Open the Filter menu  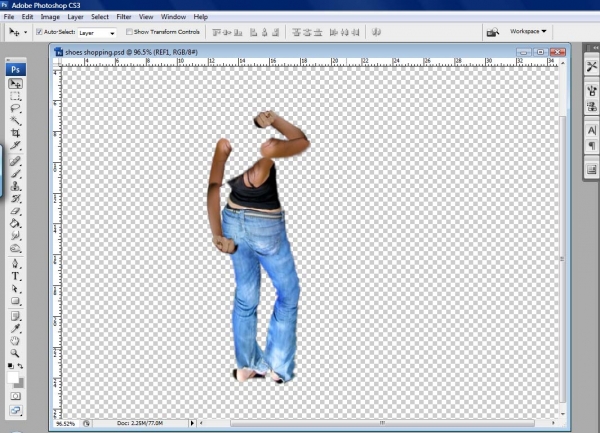(x=124, y=17)
